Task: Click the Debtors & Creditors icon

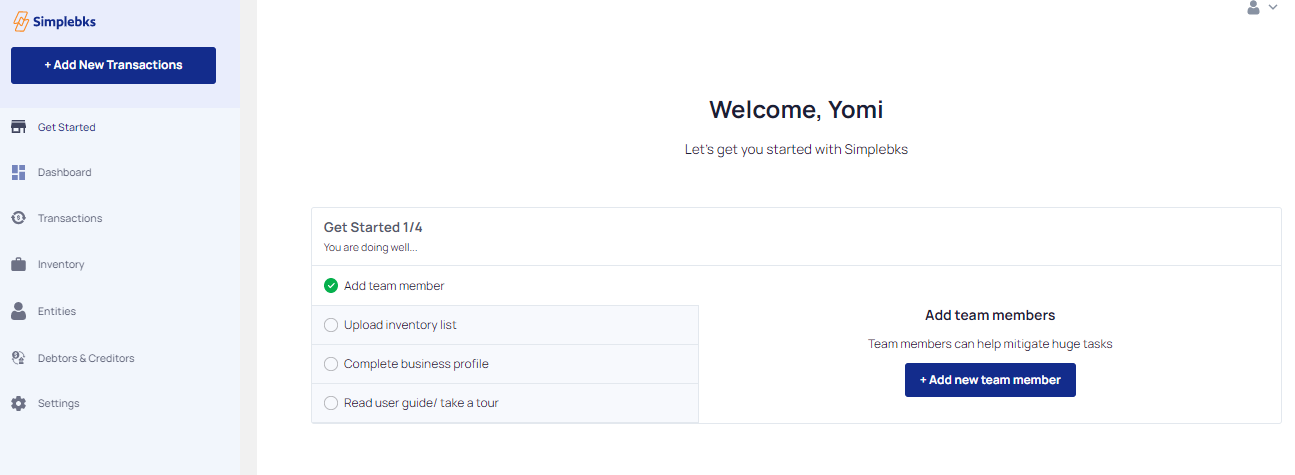Action: pyautogui.click(x=18, y=358)
